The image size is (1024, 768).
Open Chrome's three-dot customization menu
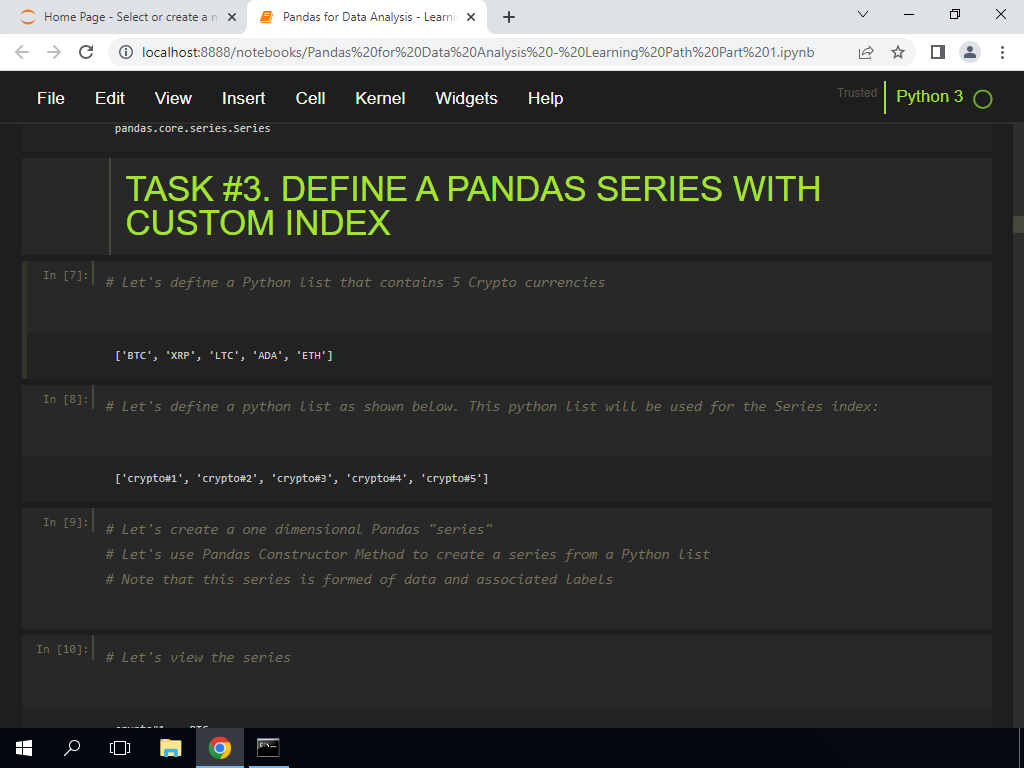point(1003,51)
